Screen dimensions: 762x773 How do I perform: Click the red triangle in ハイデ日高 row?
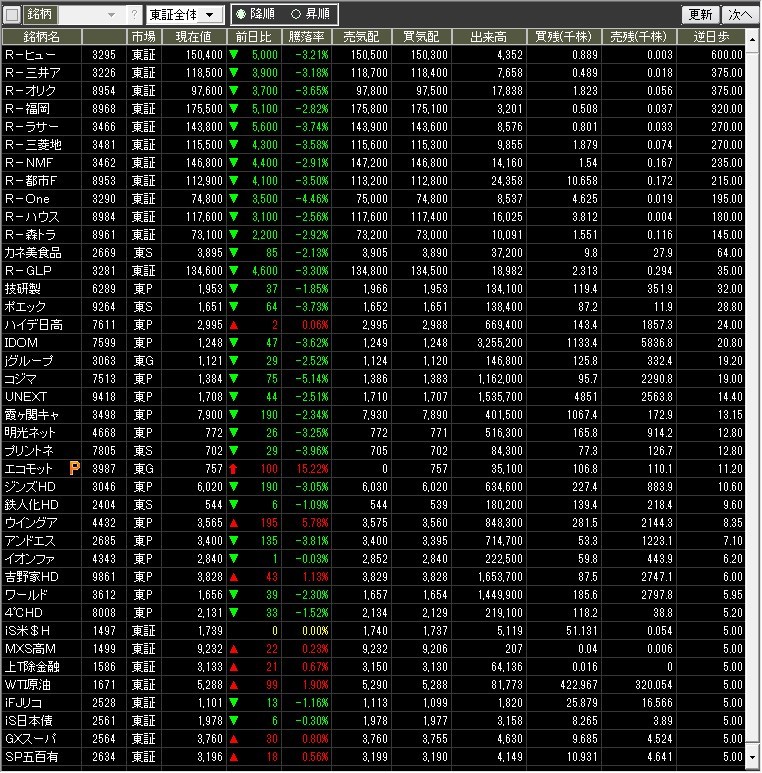(x=234, y=325)
